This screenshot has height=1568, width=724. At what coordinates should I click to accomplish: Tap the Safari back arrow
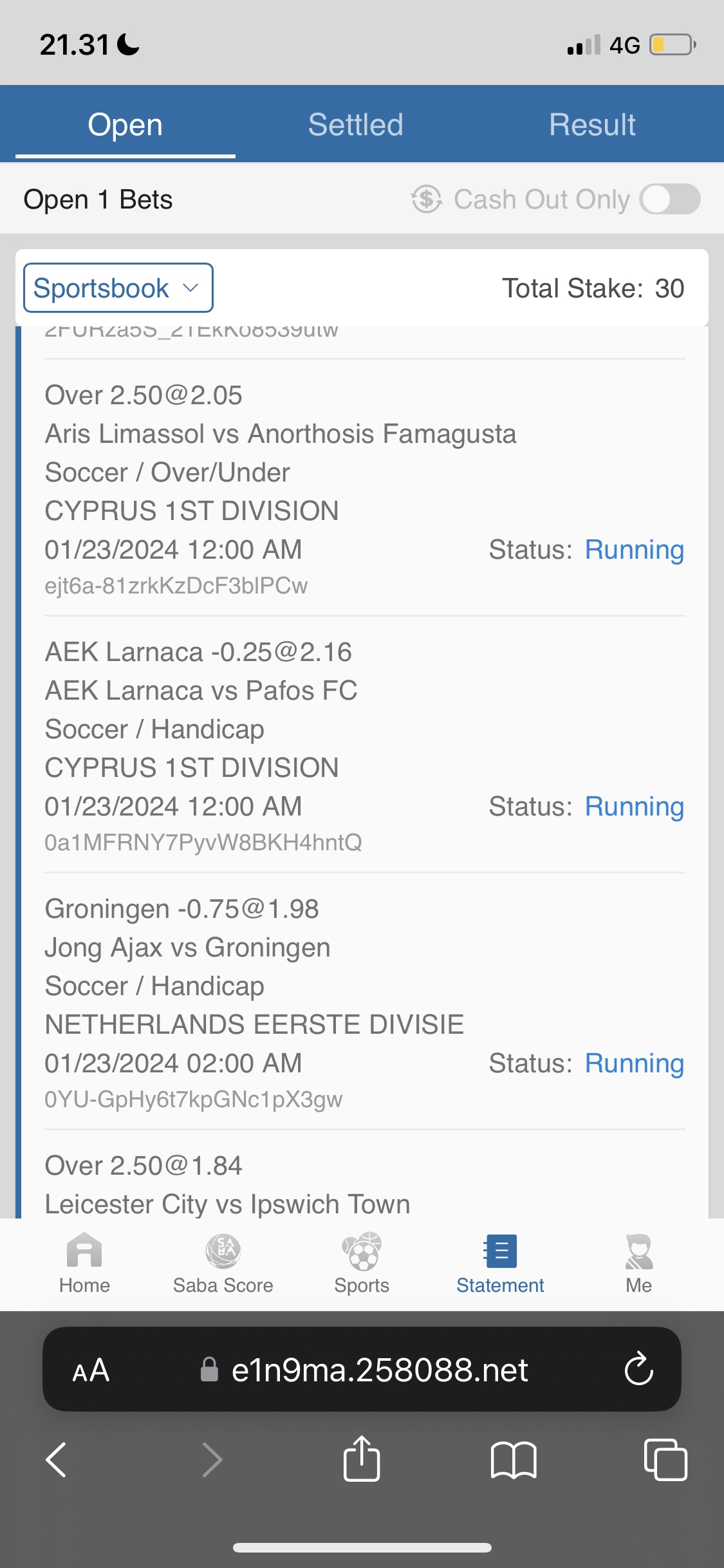point(57,1459)
